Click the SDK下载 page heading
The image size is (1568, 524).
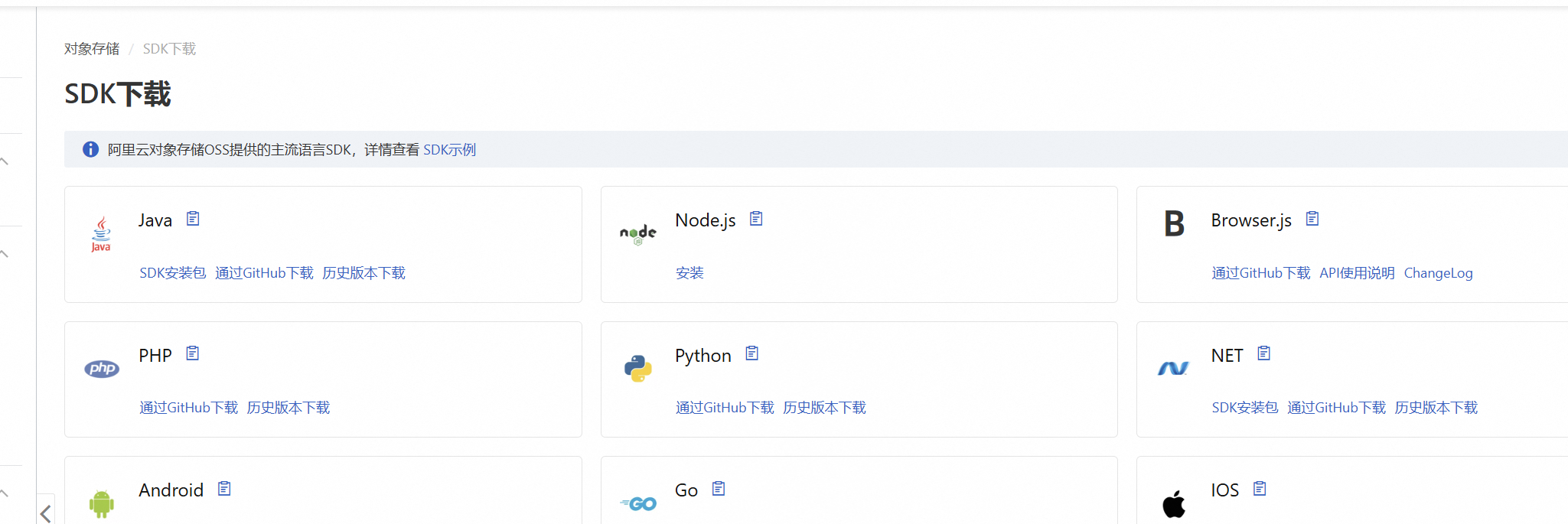pos(118,94)
